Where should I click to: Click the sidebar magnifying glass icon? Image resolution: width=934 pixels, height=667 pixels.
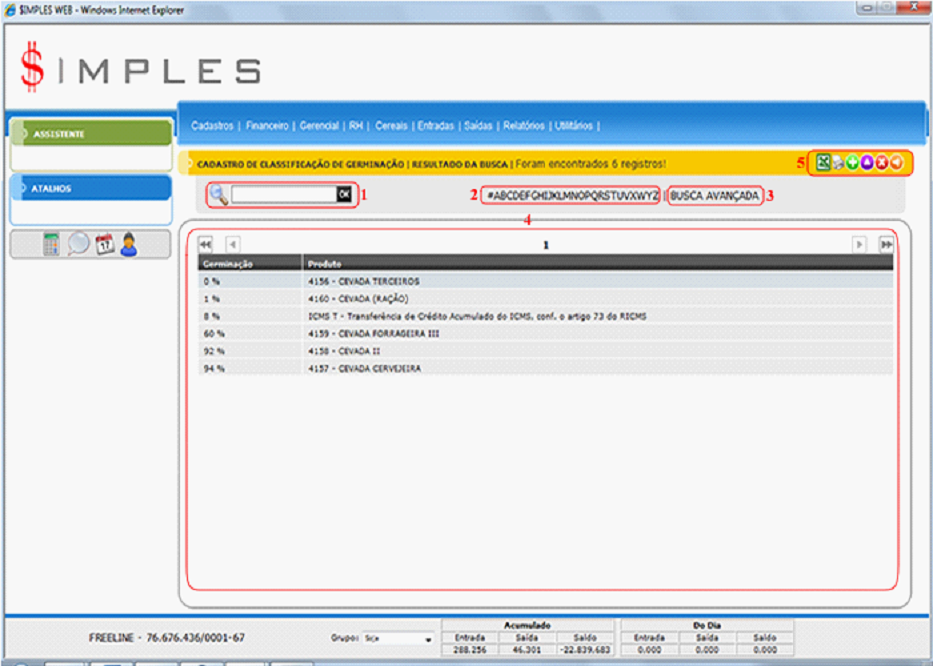tap(79, 245)
